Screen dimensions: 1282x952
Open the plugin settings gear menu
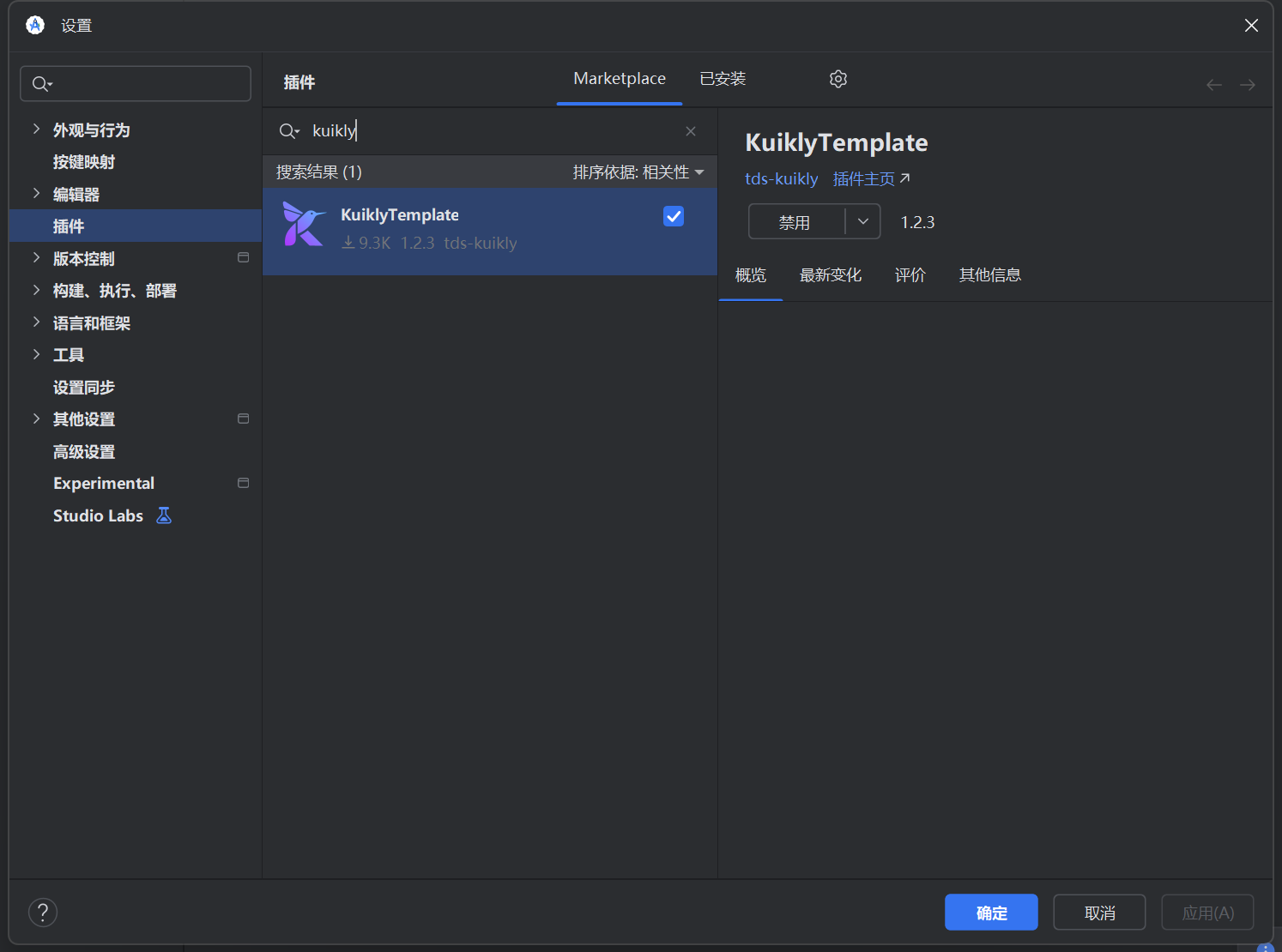pos(838,79)
